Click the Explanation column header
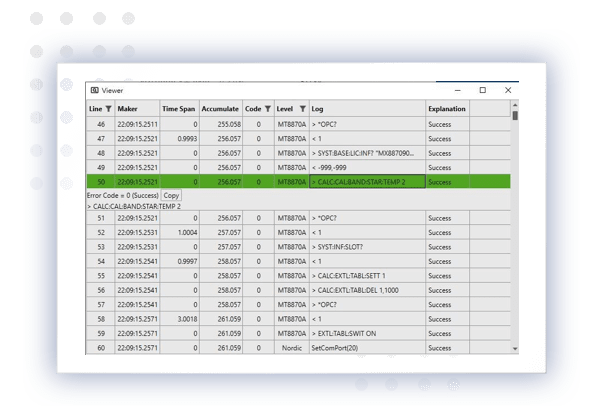 446,108
